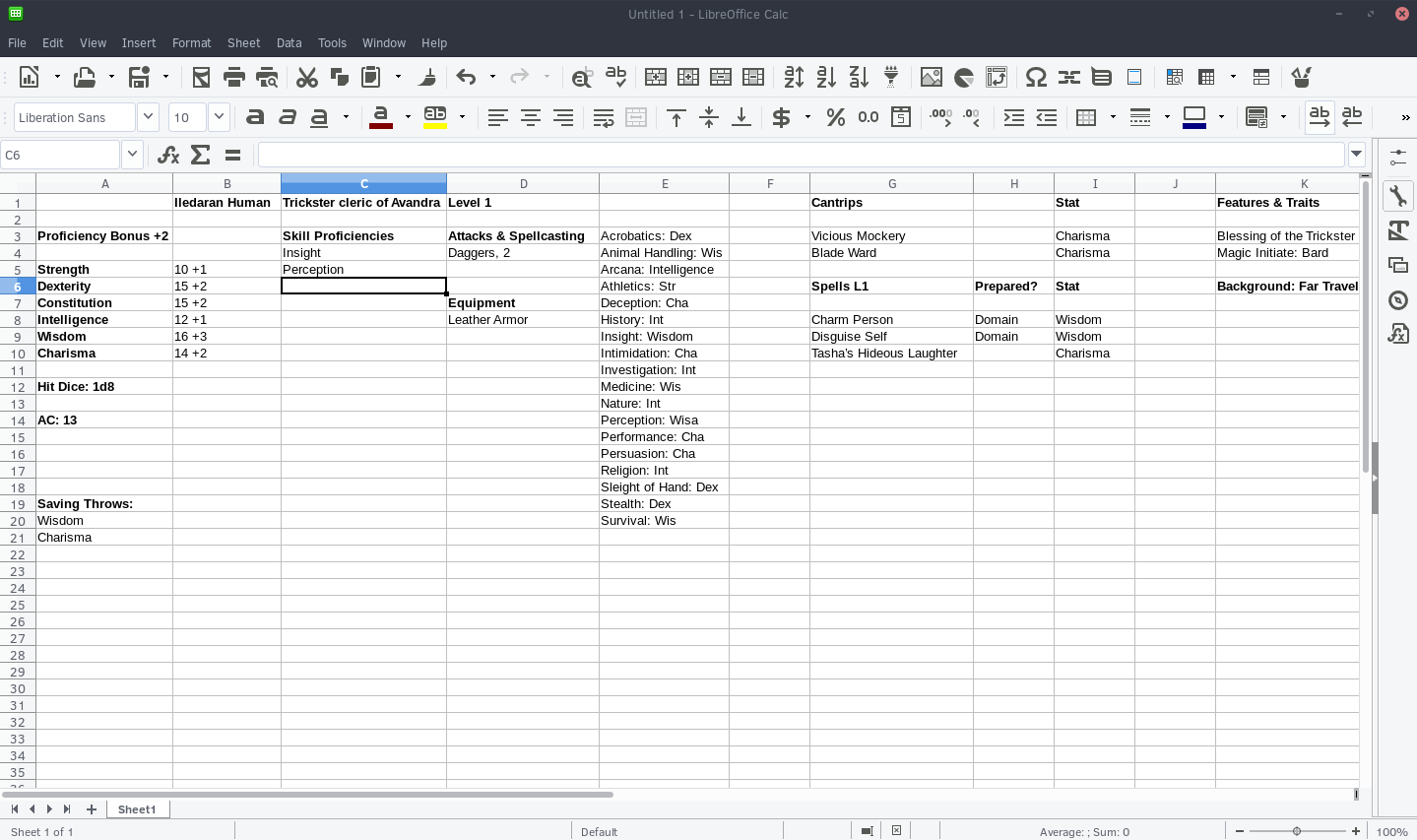The width and height of the screenshot is (1417, 840).
Task: Click the zoom in plus button
Action: (x=1356, y=831)
